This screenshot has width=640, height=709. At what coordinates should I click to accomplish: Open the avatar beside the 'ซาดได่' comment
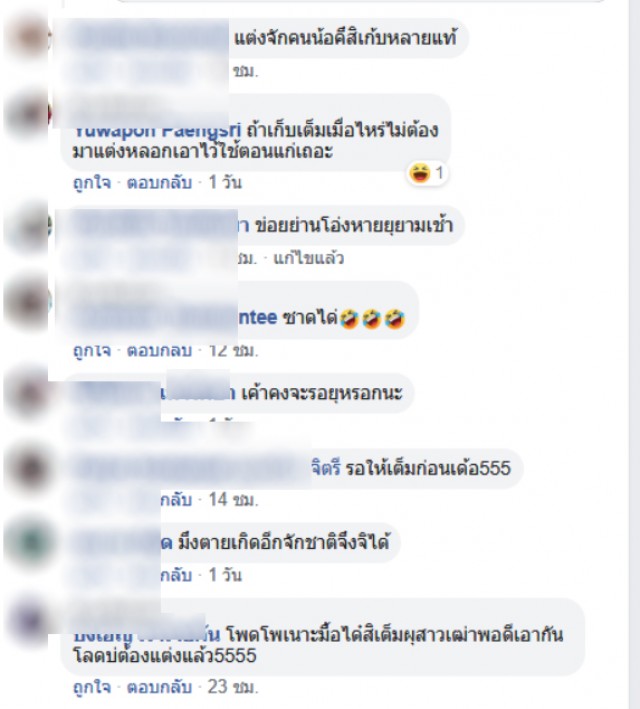(x=28, y=302)
